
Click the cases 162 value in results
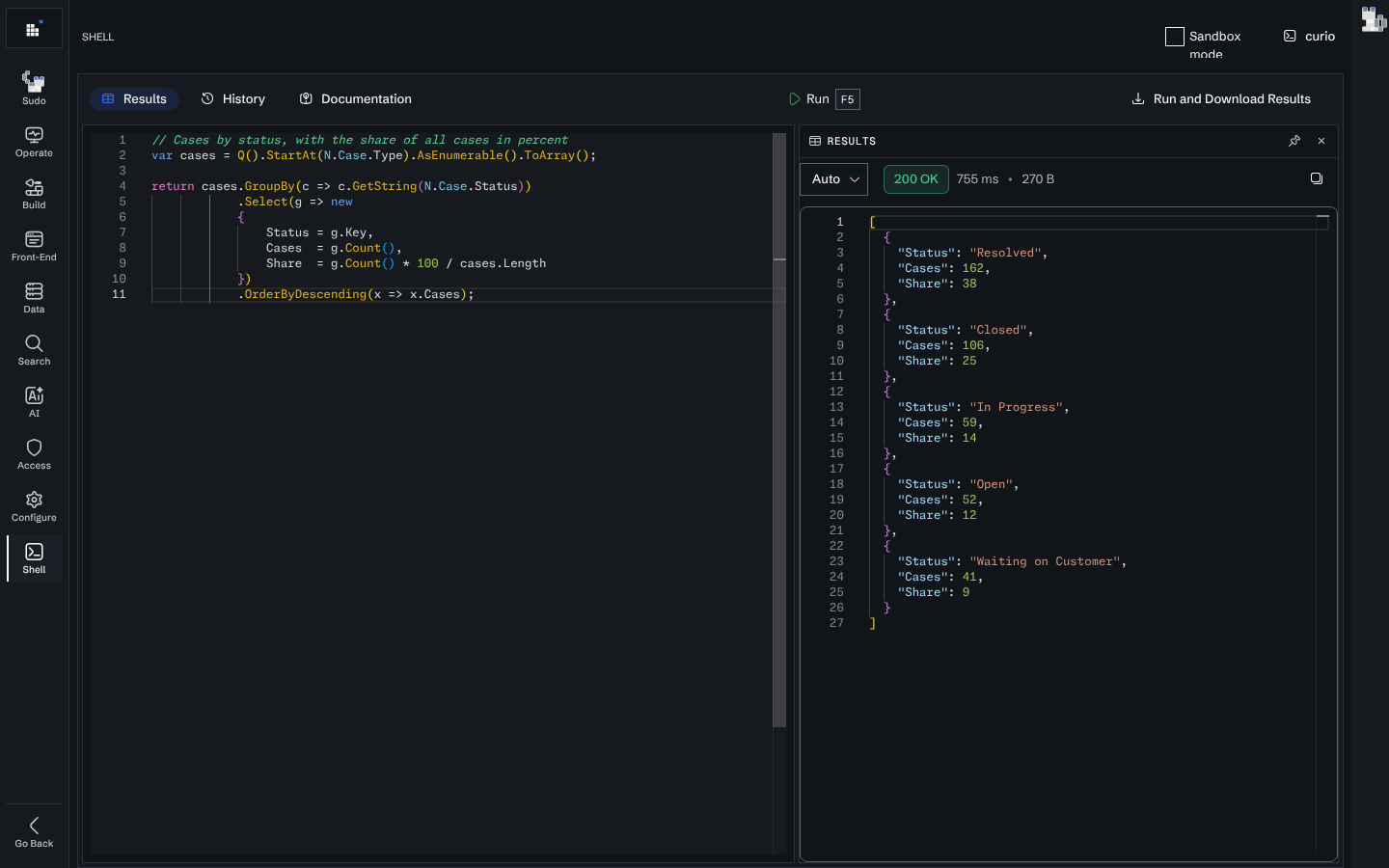click(972, 268)
